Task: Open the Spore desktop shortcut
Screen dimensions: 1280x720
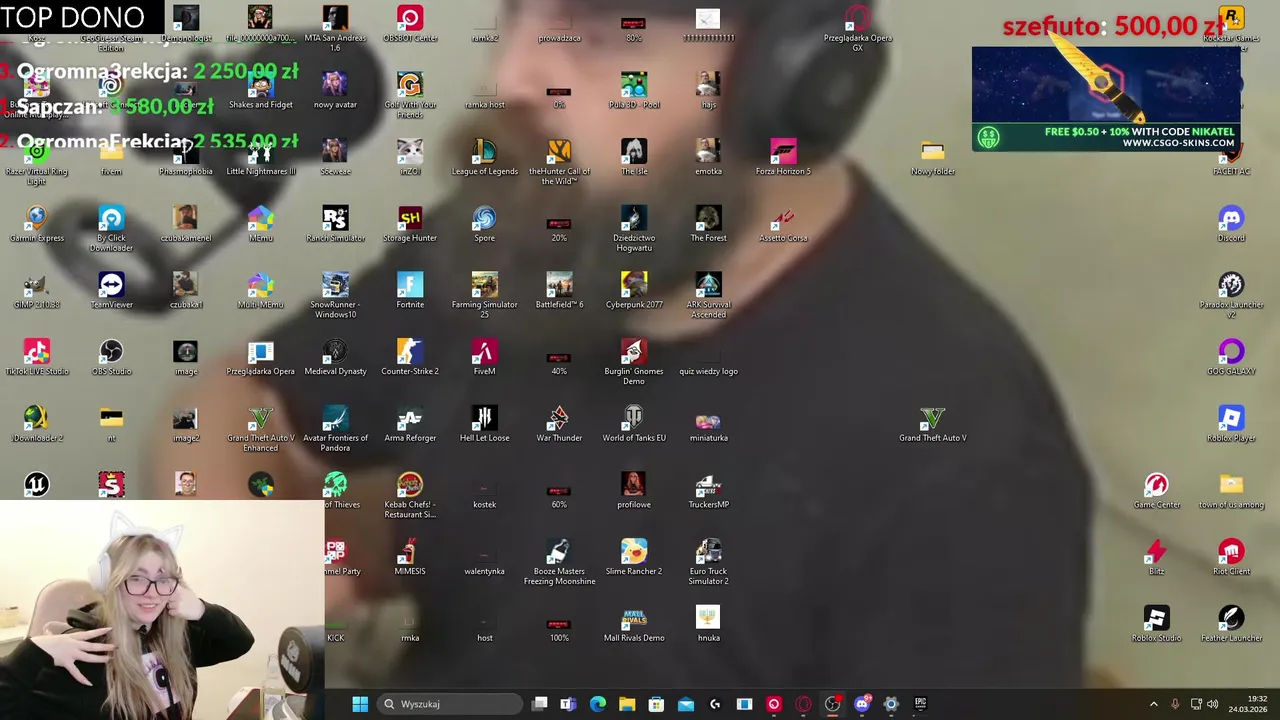Action: (484, 224)
